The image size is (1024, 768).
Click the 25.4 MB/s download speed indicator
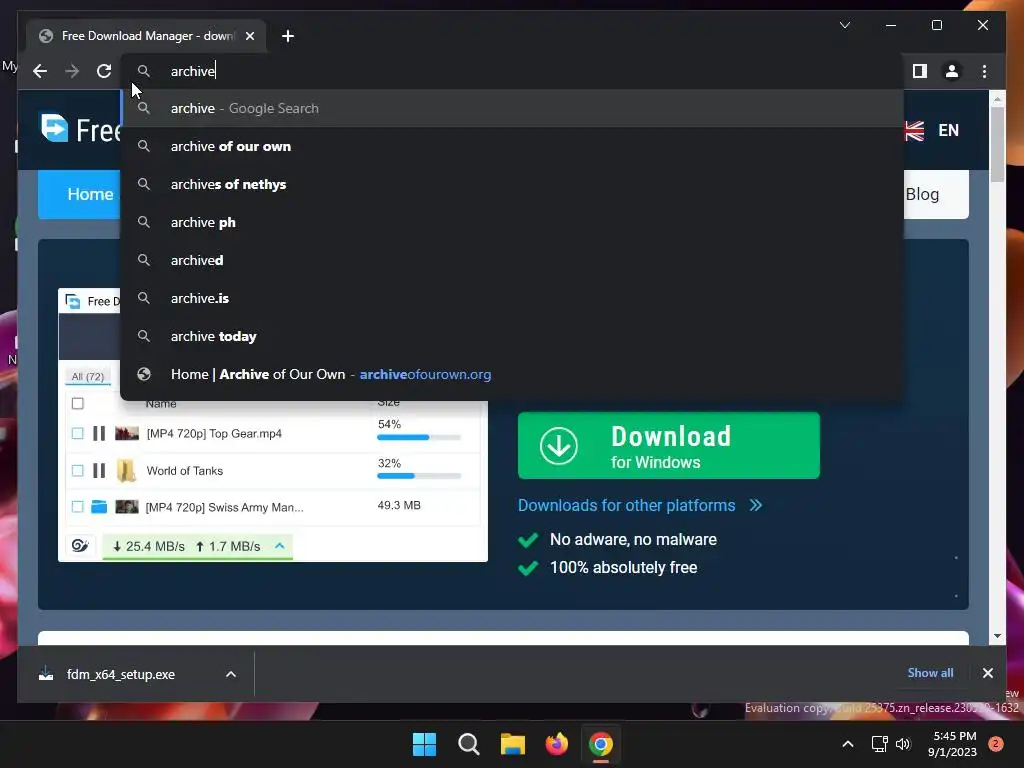149,547
